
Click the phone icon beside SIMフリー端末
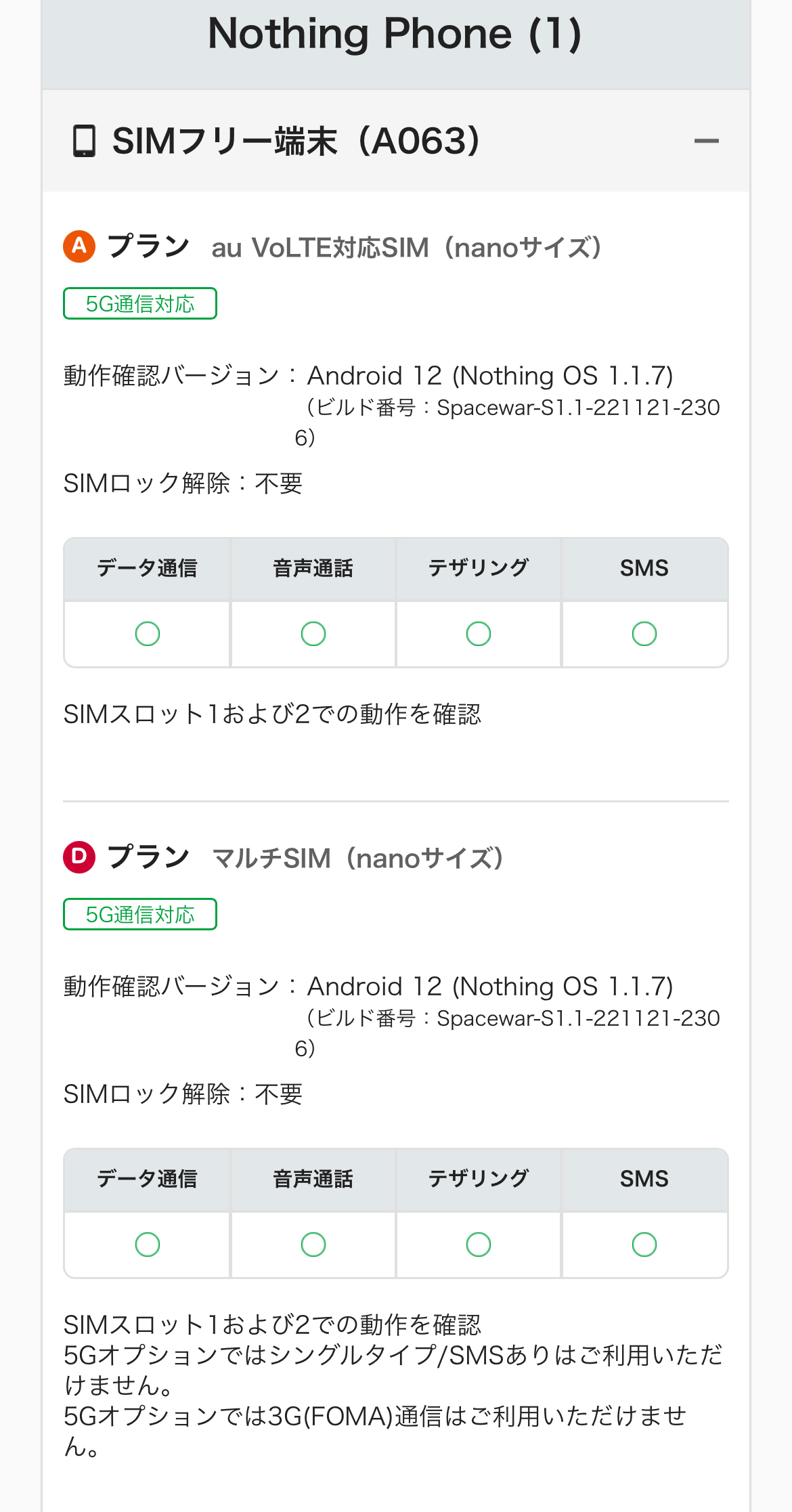(x=84, y=141)
